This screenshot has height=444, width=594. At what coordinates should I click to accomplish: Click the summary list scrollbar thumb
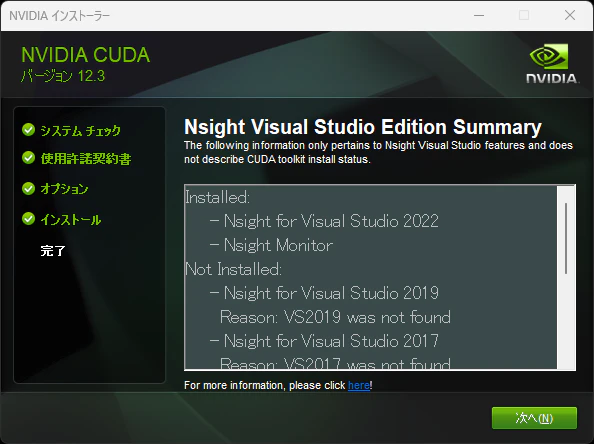(566, 238)
